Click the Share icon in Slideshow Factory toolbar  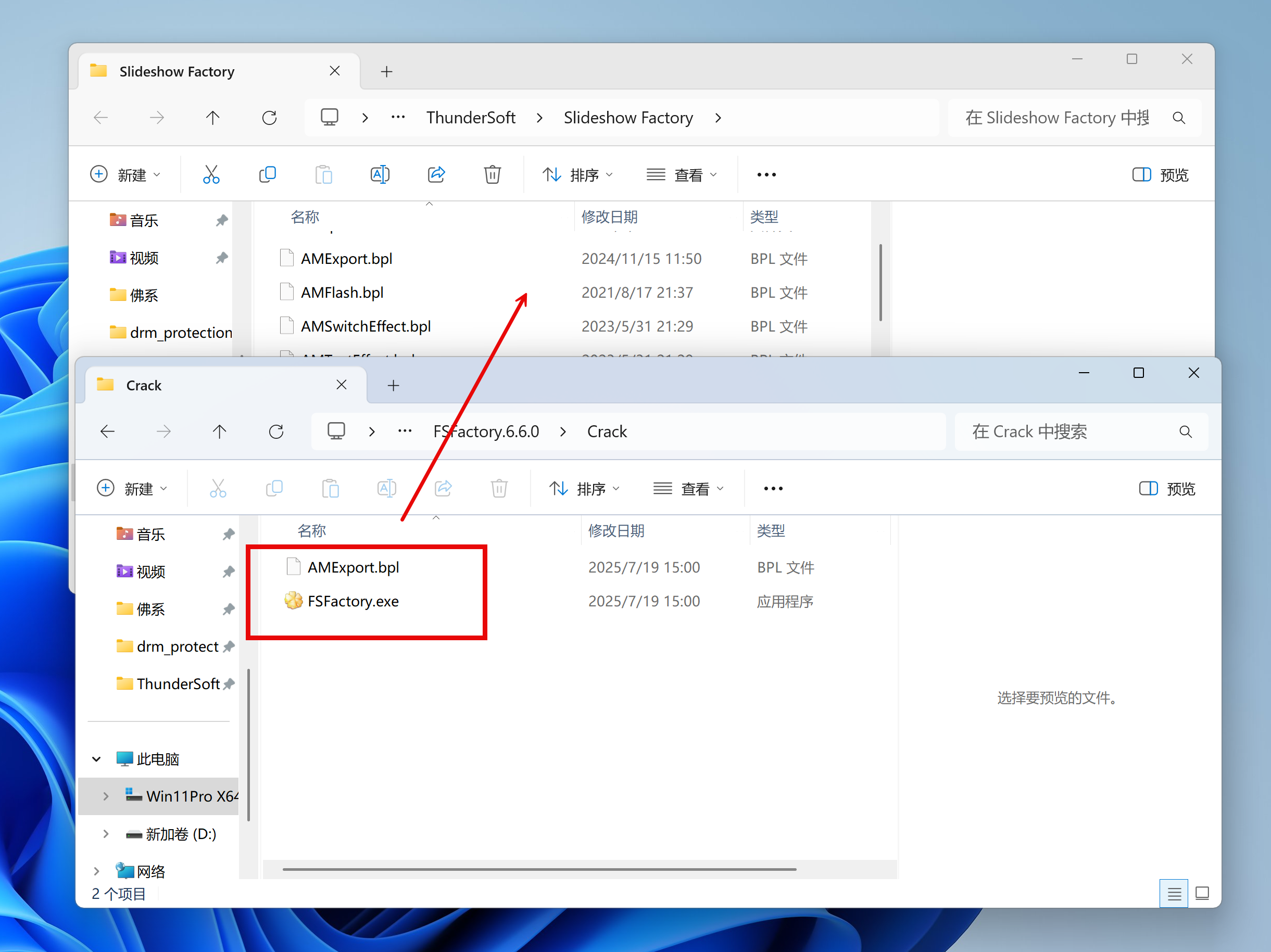tap(436, 174)
